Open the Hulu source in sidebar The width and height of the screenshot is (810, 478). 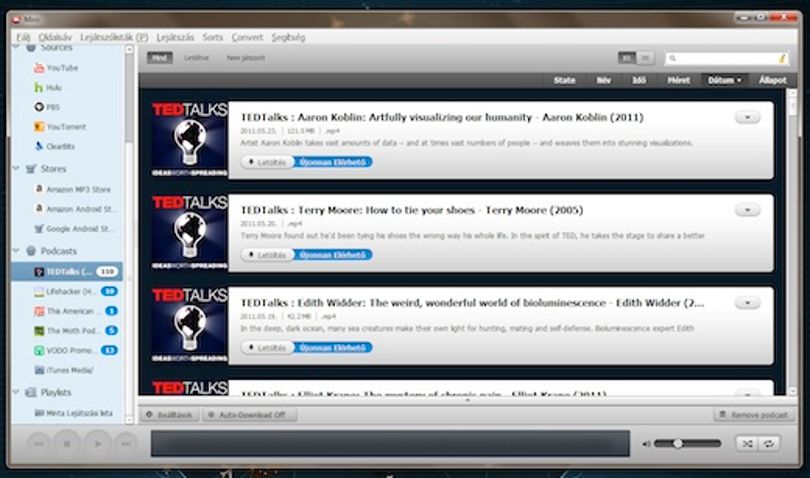click(48, 87)
